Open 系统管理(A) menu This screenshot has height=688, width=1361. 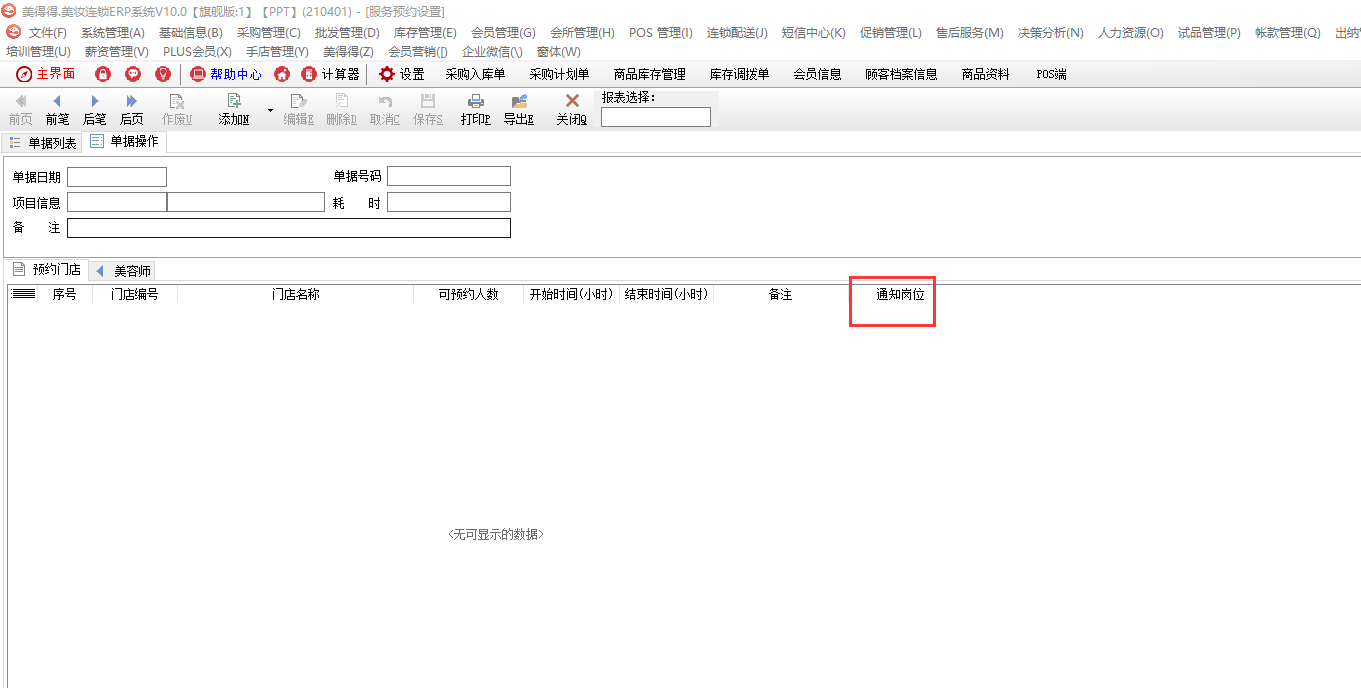click(113, 33)
